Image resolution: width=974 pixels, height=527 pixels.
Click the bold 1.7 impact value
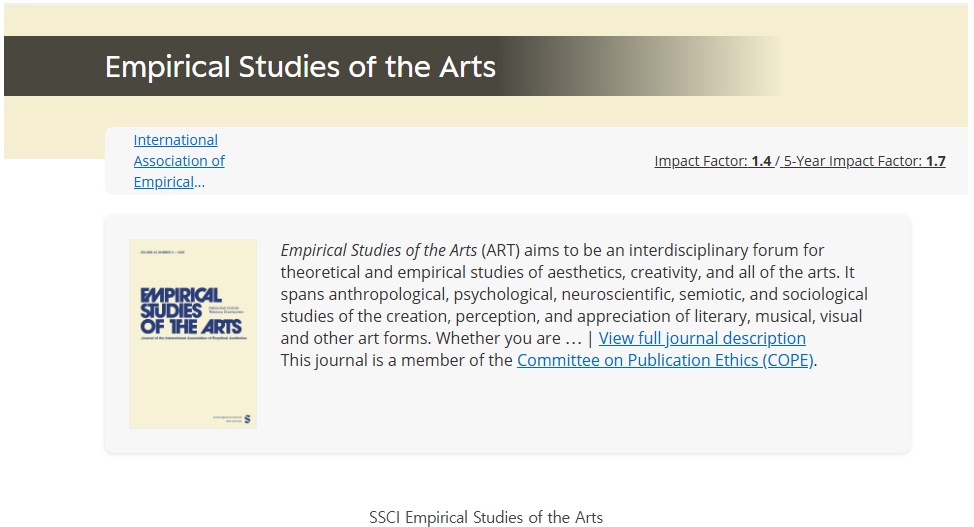click(x=935, y=161)
